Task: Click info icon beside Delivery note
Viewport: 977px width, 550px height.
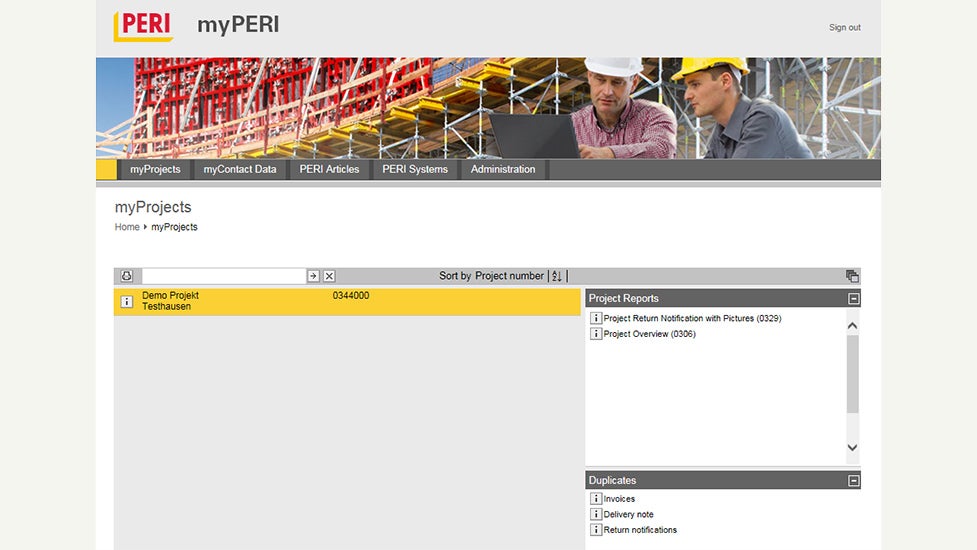Action: pyautogui.click(x=596, y=515)
